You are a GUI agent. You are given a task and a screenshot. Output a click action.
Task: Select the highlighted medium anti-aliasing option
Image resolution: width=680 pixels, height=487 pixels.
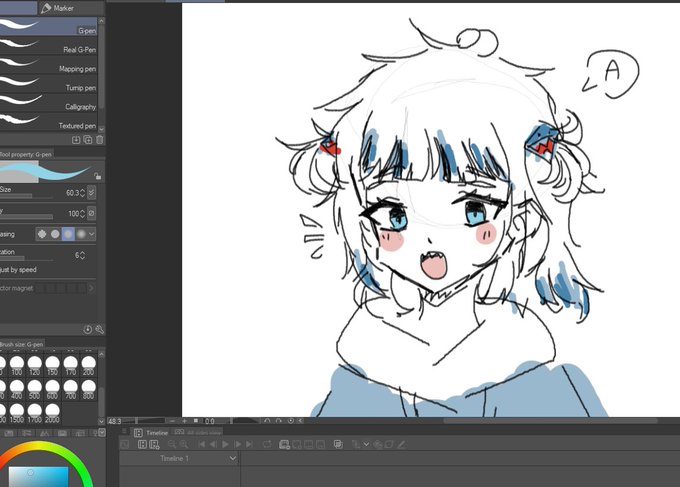[68, 234]
